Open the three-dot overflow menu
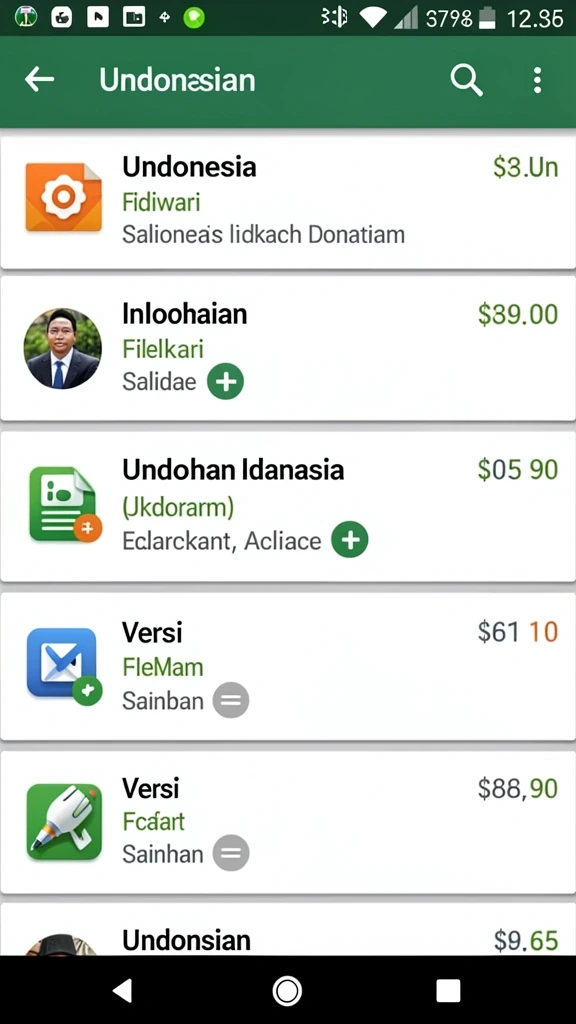This screenshot has width=576, height=1024. (x=537, y=80)
